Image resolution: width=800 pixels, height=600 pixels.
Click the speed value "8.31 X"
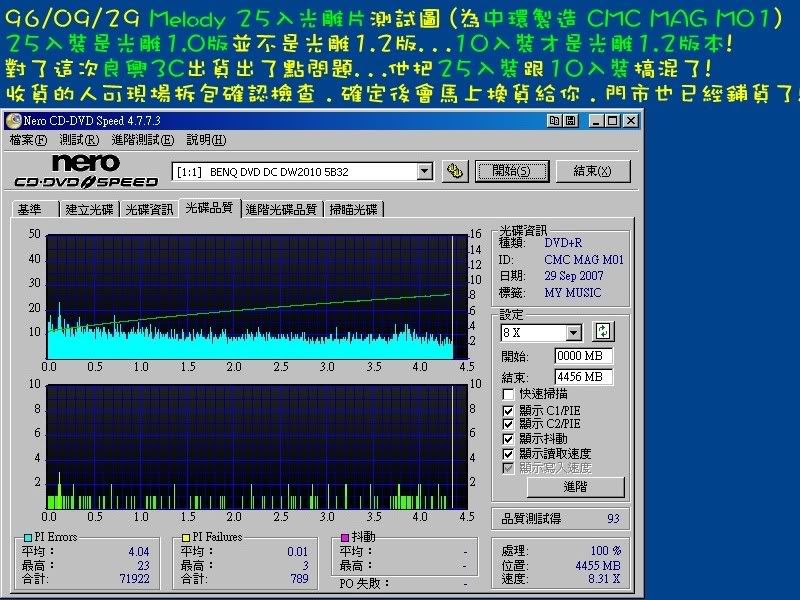coord(604,579)
